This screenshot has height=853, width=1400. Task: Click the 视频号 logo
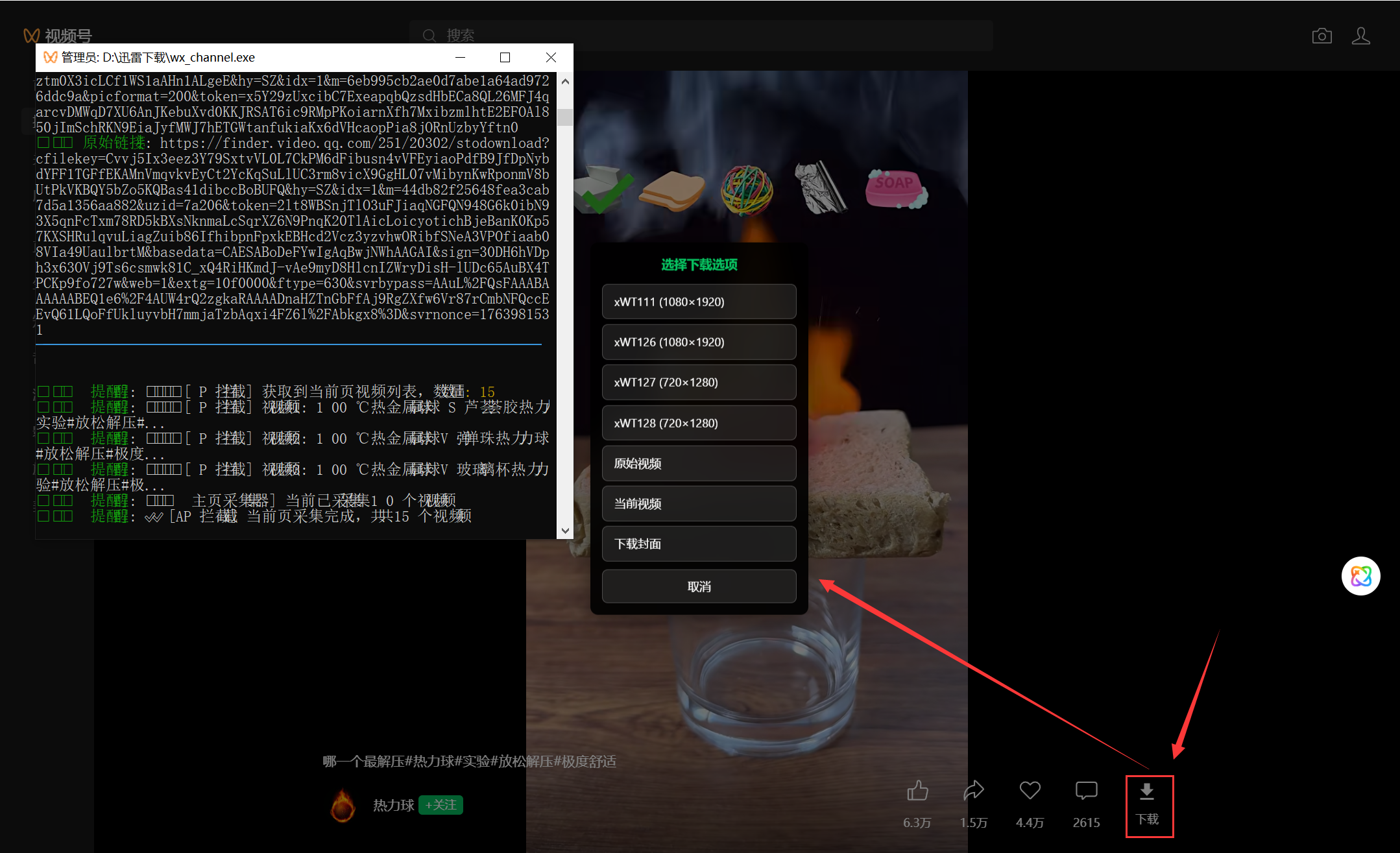[x=58, y=36]
